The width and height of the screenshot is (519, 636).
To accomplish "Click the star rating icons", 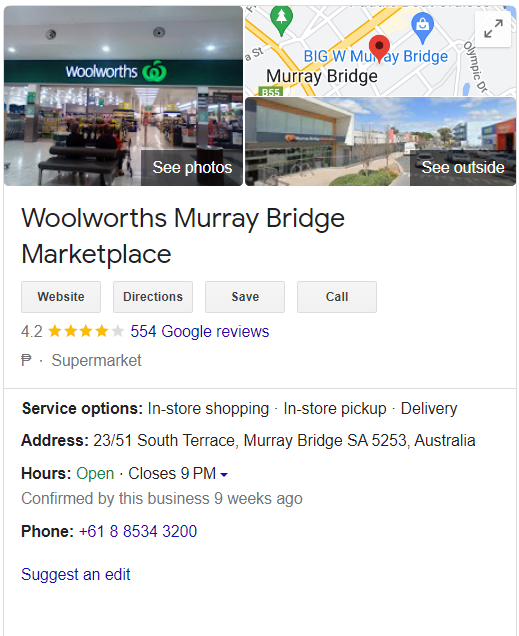I will click(x=86, y=331).
